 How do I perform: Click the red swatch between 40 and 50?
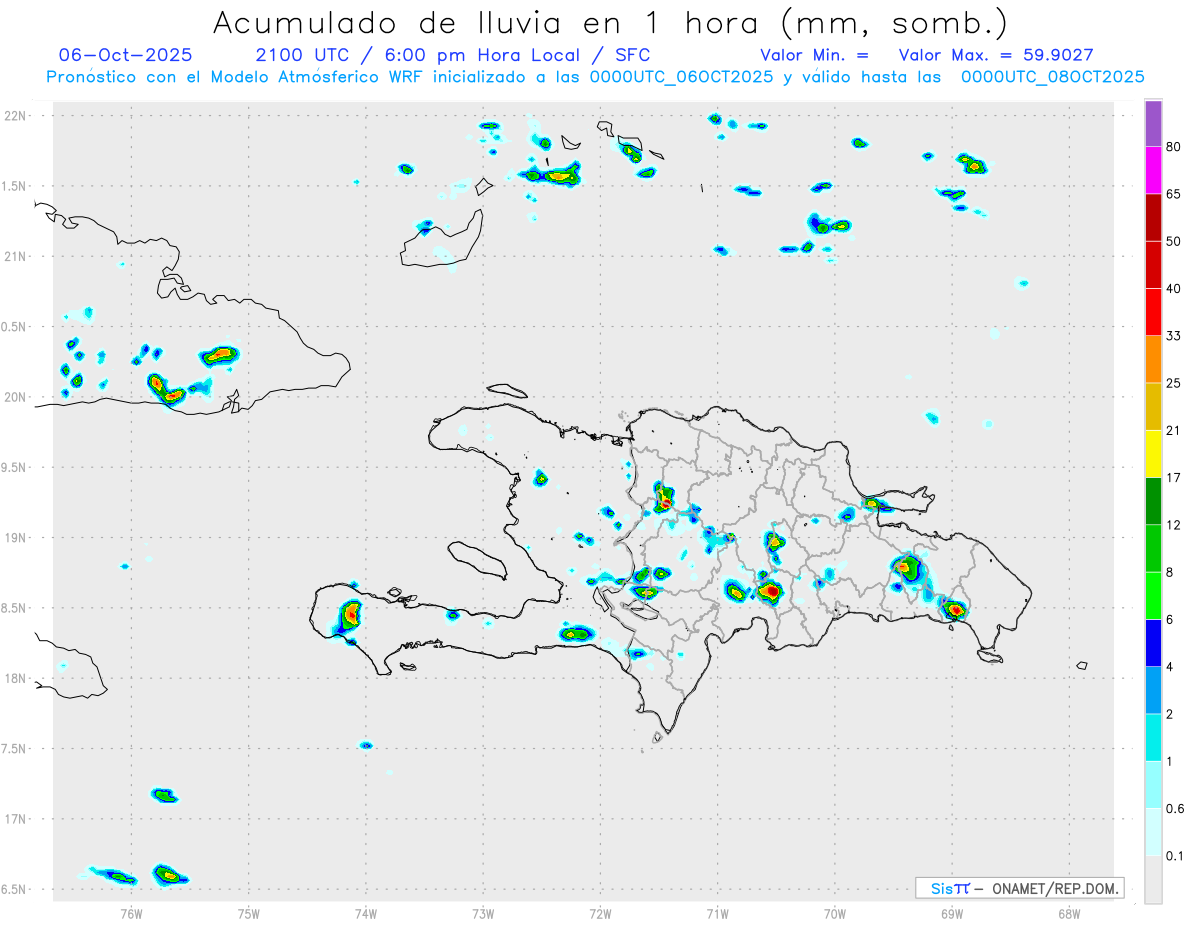pos(1153,264)
